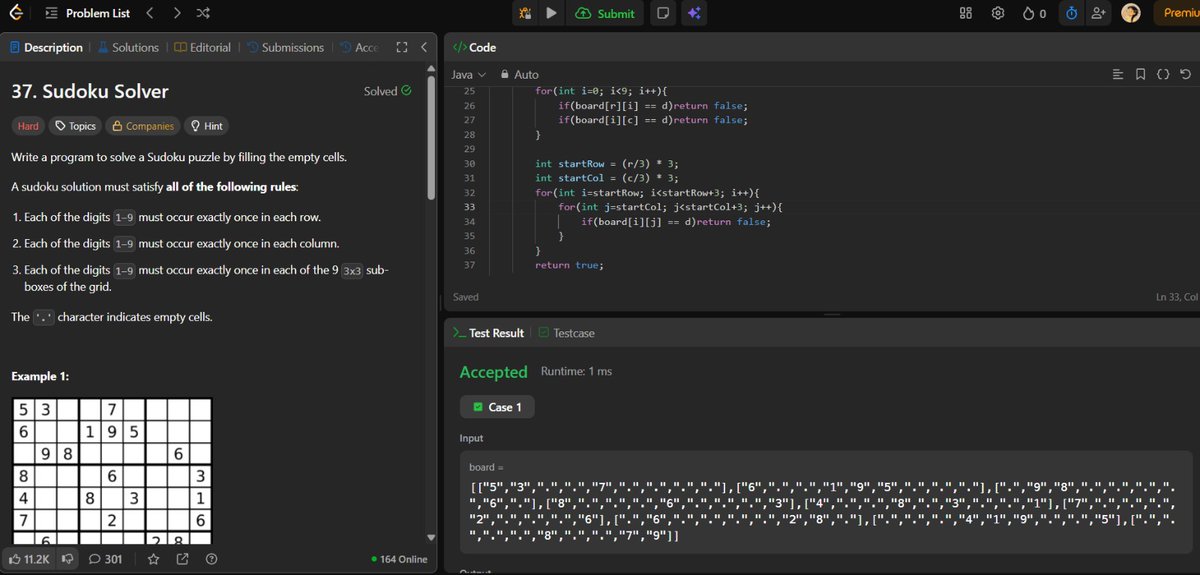Toggle the stopwatch timer icon
Viewport: 1200px width, 575px height.
(1071, 13)
